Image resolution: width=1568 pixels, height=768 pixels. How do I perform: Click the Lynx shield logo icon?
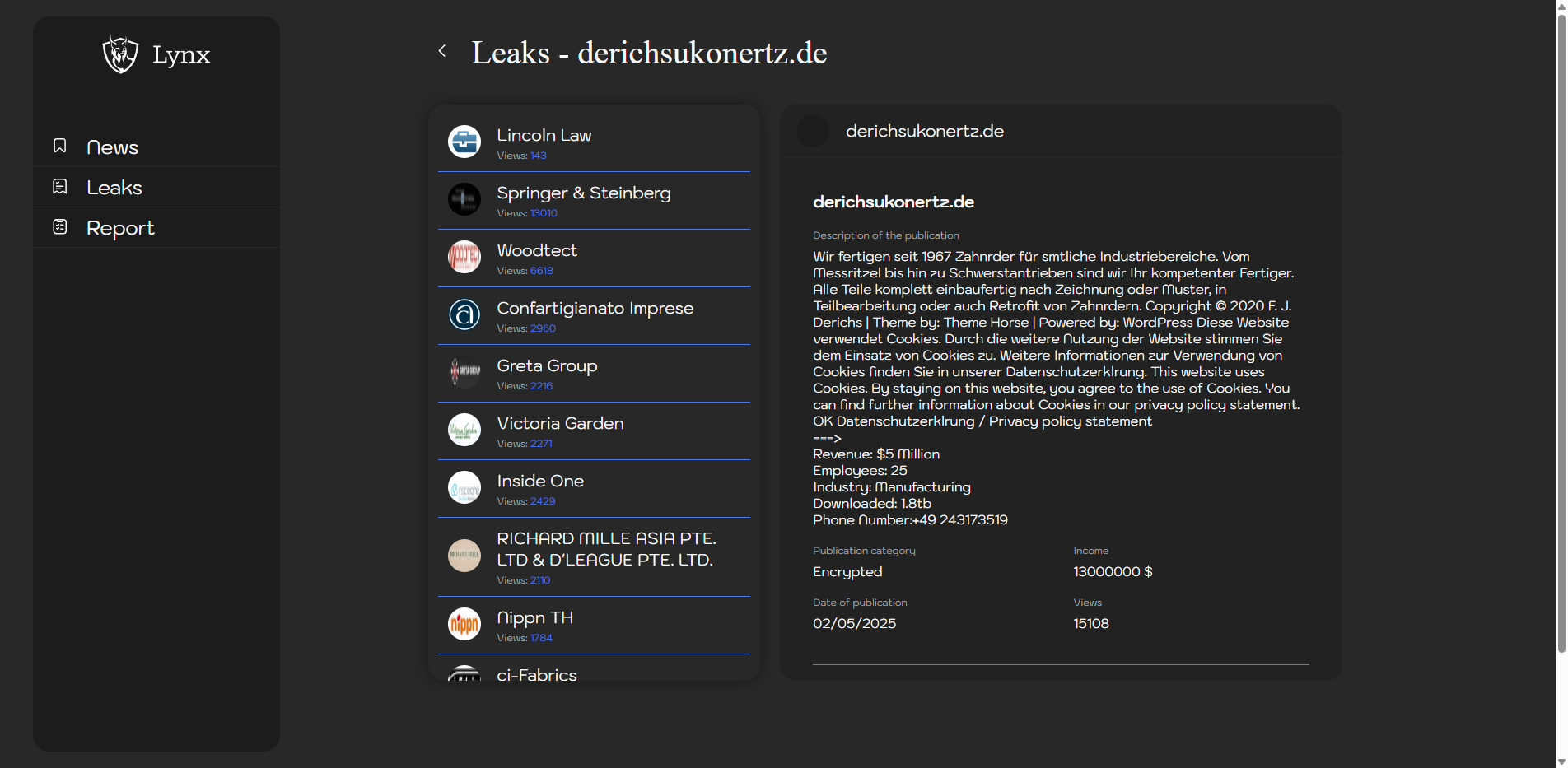pos(120,54)
